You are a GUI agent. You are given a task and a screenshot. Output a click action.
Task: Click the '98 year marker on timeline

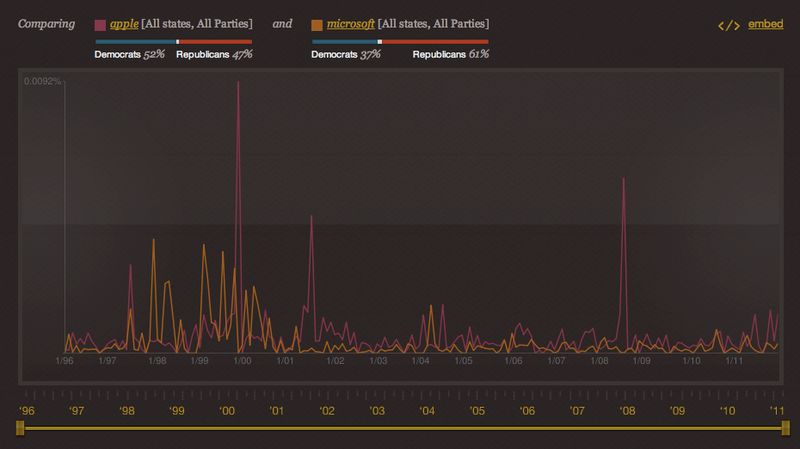(x=127, y=411)
